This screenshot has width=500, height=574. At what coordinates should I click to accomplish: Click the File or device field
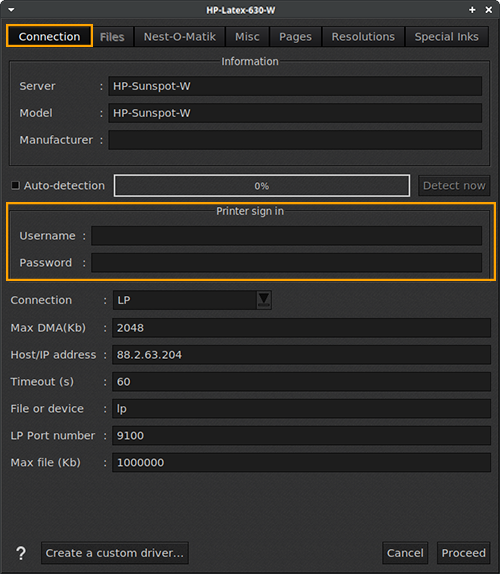tap(301, 409)
